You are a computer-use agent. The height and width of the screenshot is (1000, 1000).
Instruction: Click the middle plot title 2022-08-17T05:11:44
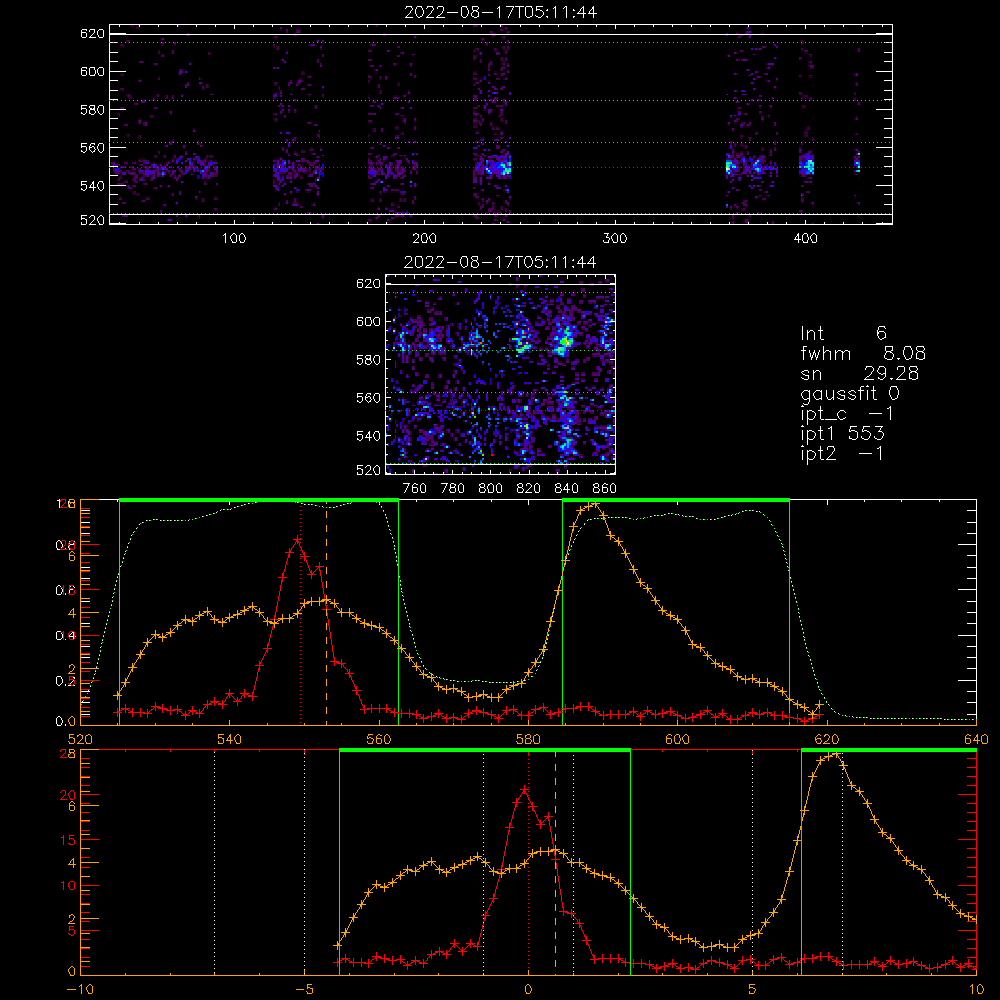(x=500, y=262)
